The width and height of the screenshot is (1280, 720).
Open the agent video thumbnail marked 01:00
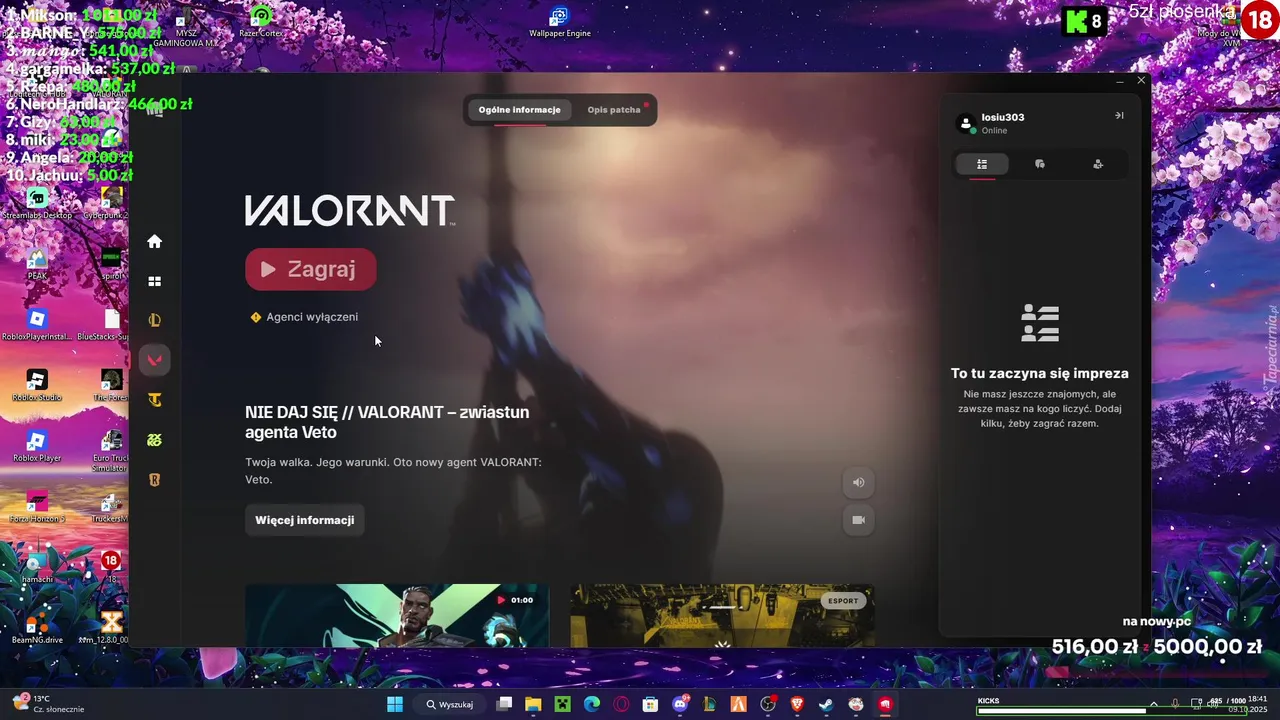pos(397,615)
